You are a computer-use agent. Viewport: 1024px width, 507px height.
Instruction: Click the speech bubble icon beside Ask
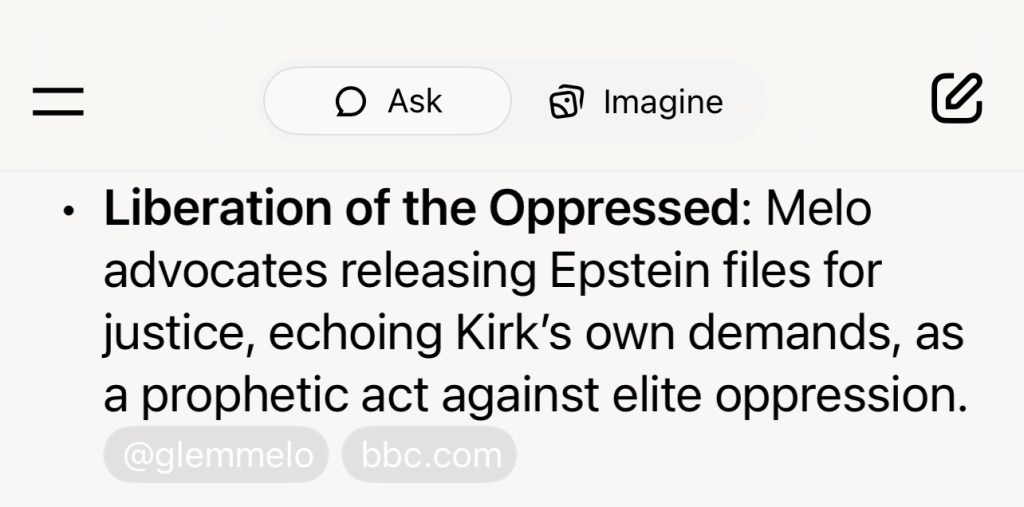pyautogui.click(x=351, y=102)
